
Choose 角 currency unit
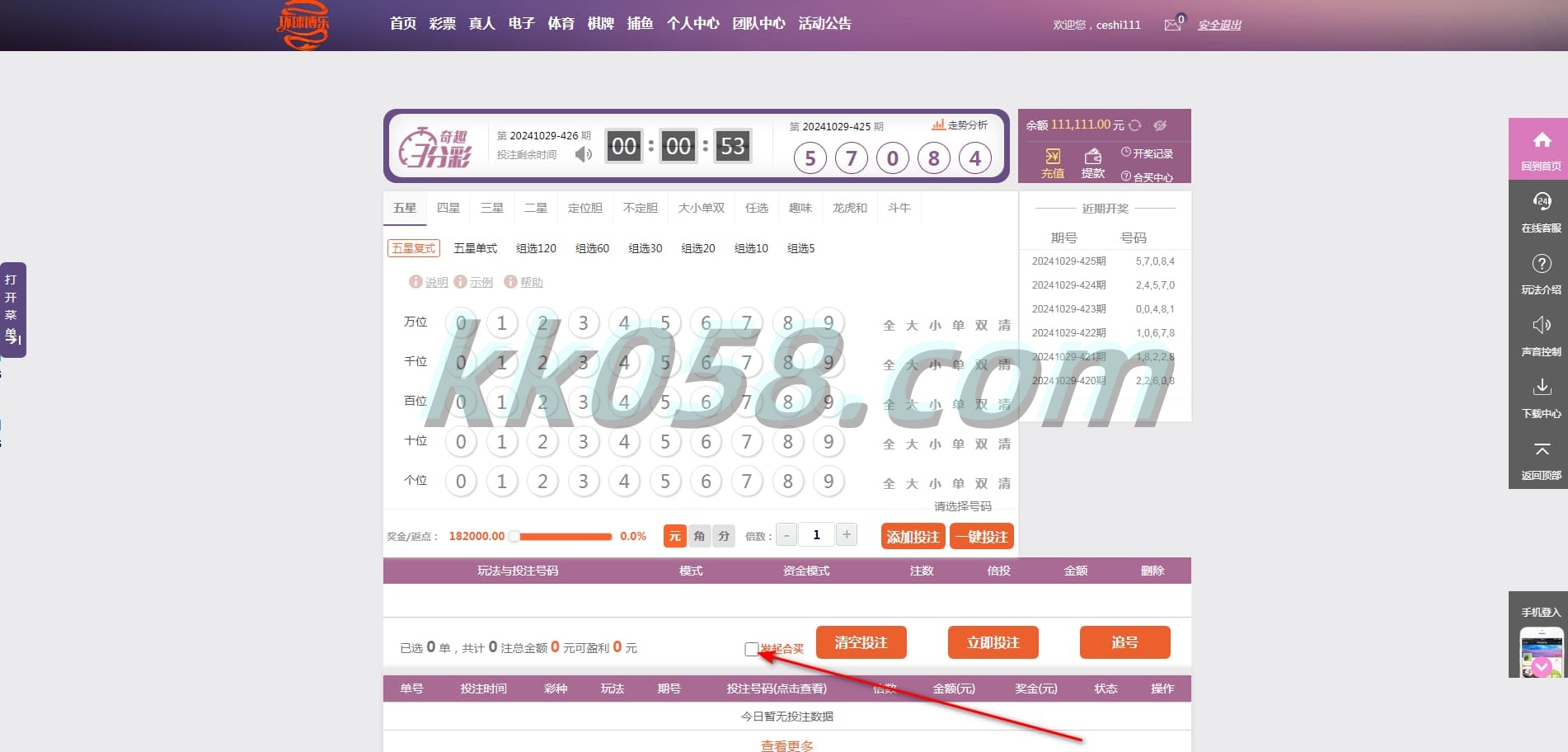(x=699, y=536)
